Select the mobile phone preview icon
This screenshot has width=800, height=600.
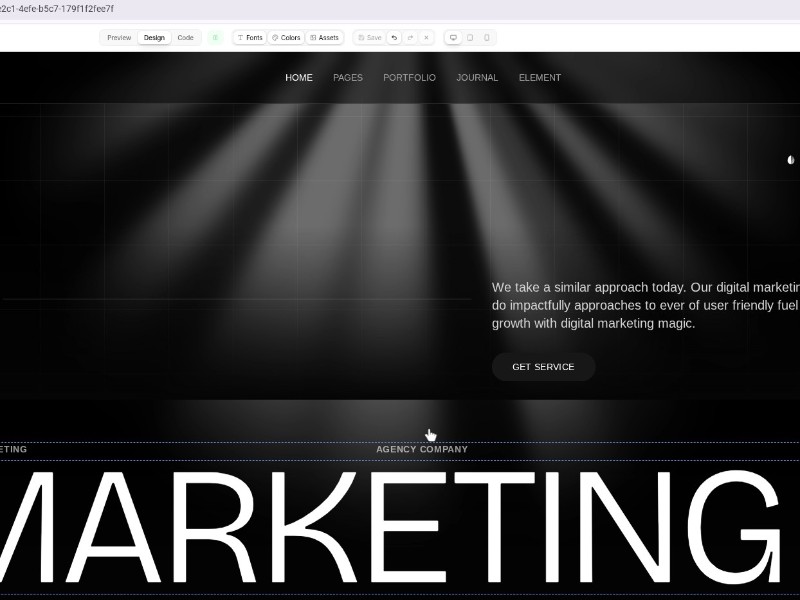point(486,37)
